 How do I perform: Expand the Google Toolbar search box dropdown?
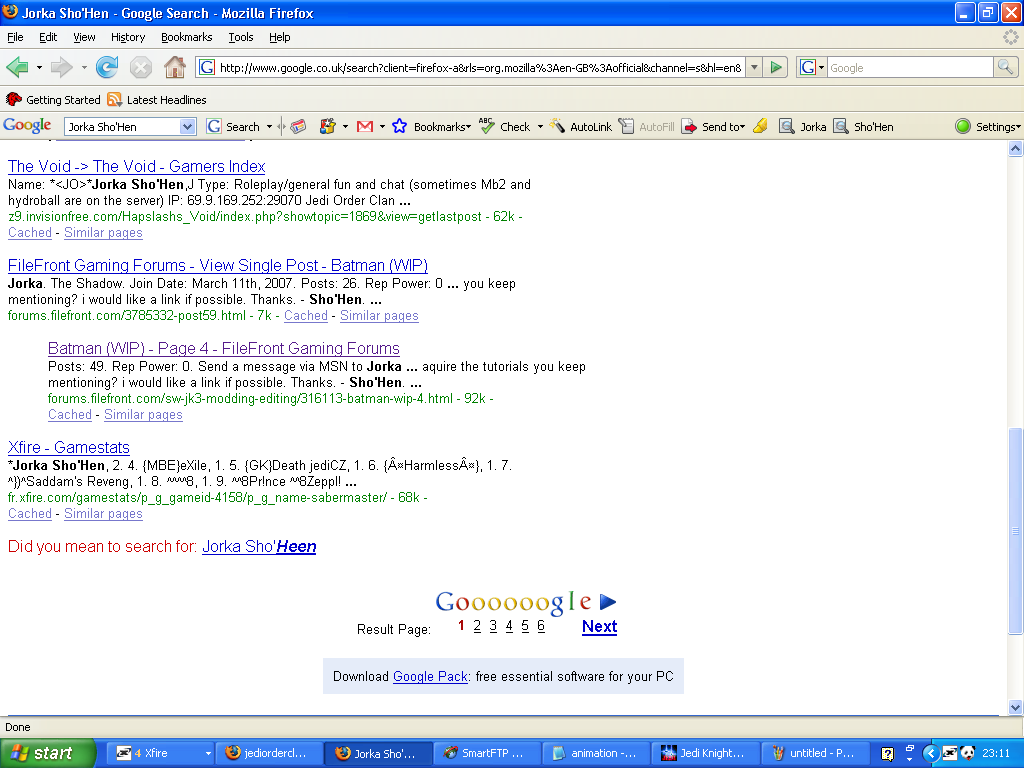187,127
